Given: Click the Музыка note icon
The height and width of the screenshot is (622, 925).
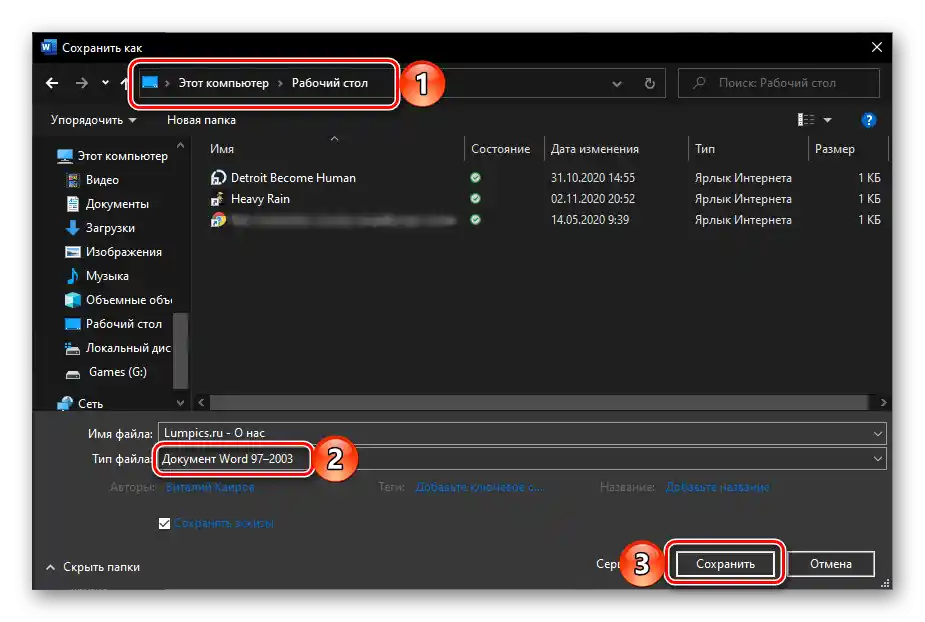Looking at the screenshot, I should click(73, 276).
